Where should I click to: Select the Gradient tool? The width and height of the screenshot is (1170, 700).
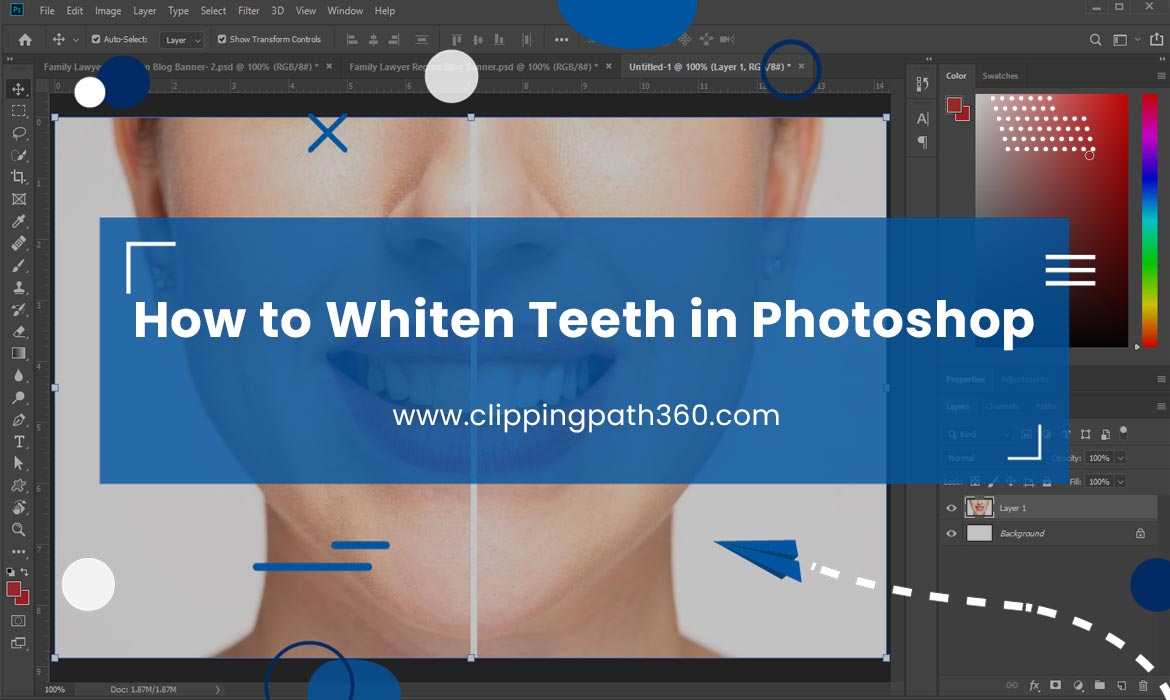19,354
